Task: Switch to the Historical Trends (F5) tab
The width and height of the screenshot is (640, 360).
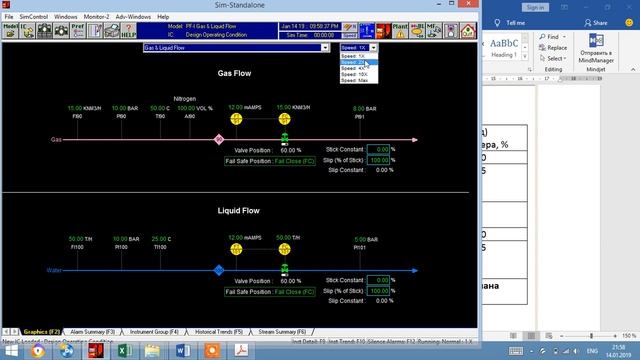Action: pos(219,332)
